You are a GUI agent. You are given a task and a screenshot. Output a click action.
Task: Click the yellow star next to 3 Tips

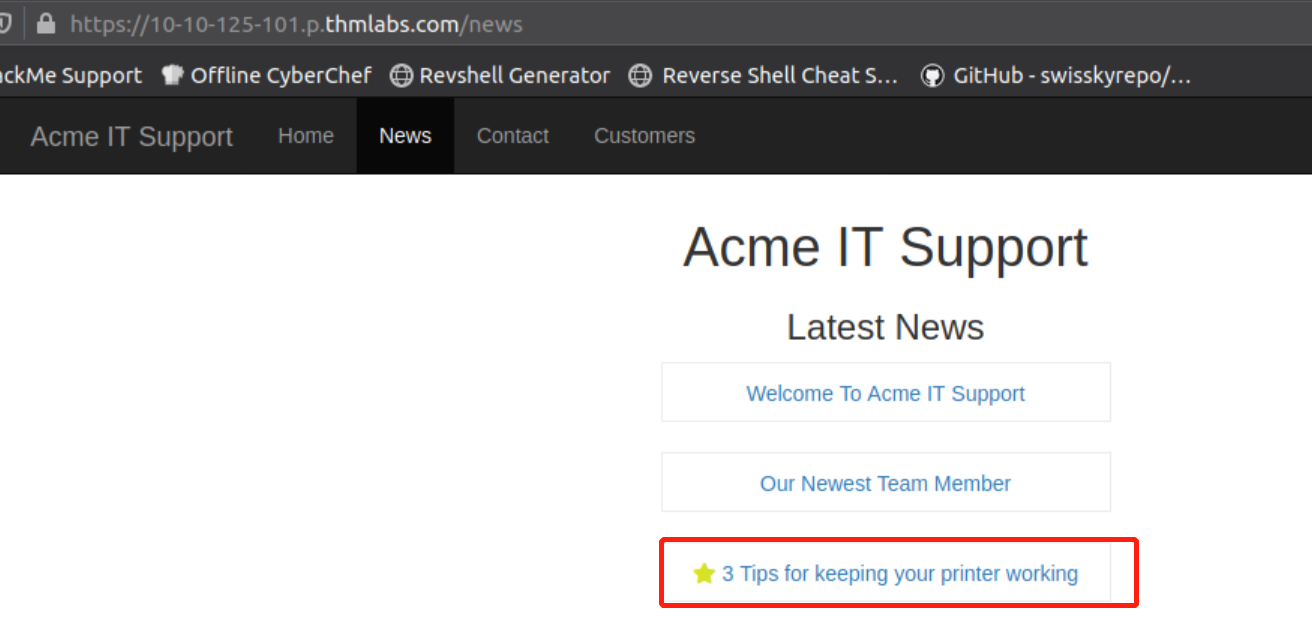tap(704, 573)
